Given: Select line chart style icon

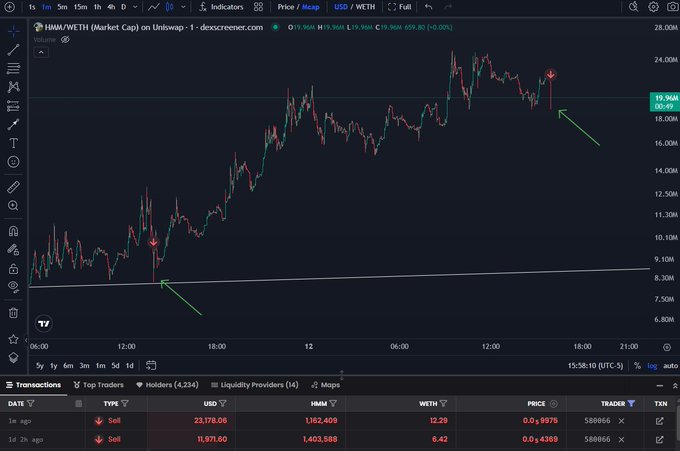Looking at the screenshot, I should coord(154,7).
